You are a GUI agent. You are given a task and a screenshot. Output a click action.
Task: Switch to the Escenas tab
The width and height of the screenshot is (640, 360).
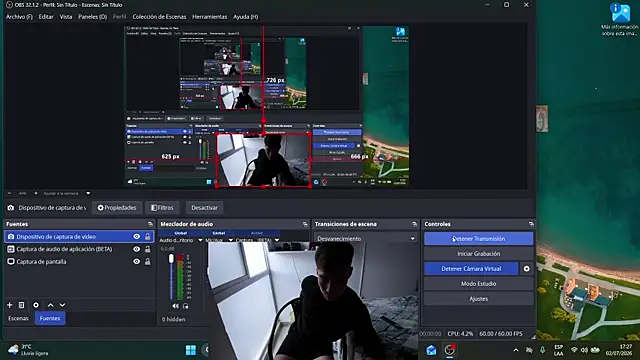18,318
